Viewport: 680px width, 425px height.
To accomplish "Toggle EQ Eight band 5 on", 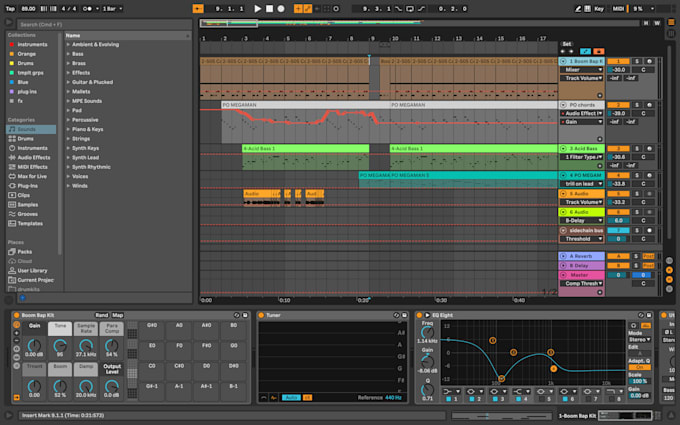I will 542,399.
